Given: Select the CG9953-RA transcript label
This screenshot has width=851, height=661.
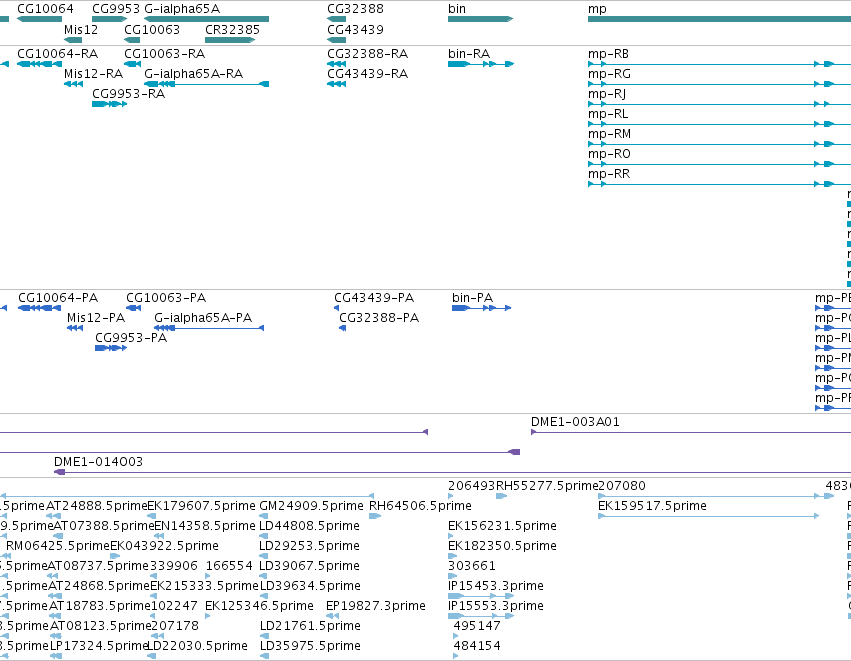Looking at the screenshot, I should [x=129, y=94].
